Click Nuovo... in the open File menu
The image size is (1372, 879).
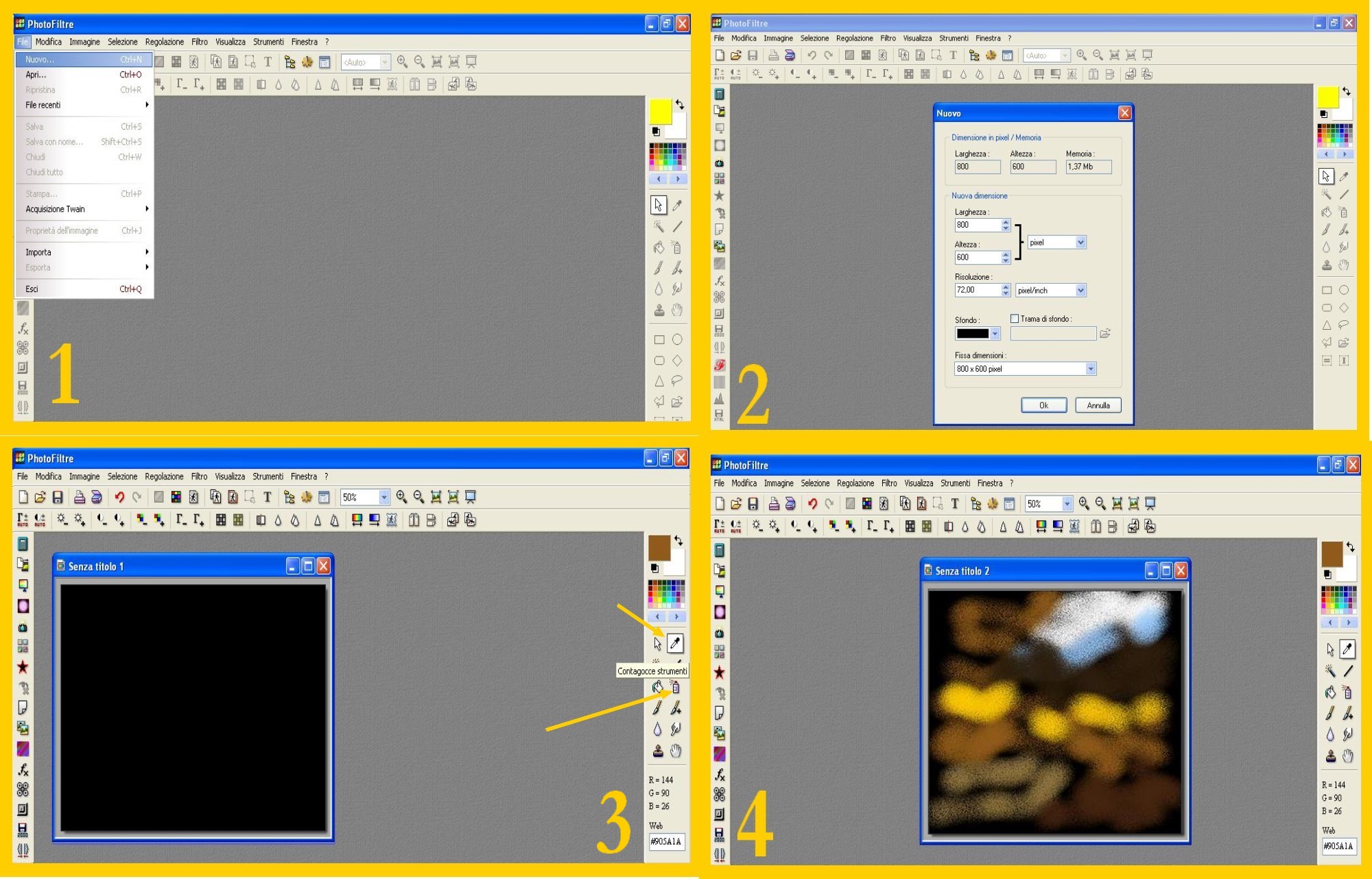coord(40,60)
